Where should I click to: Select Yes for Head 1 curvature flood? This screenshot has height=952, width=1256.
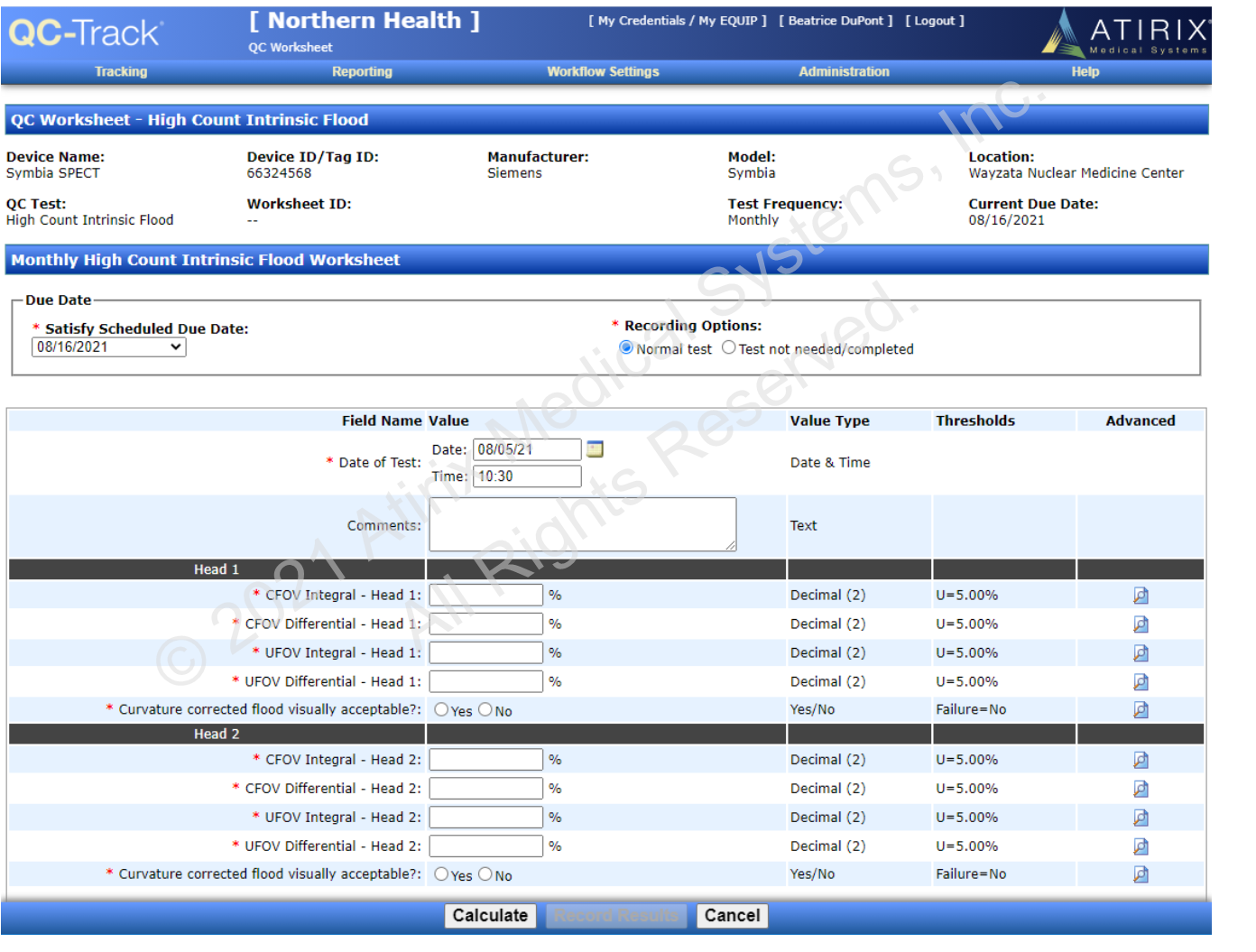pyautogui.click(x=441, y=710)
